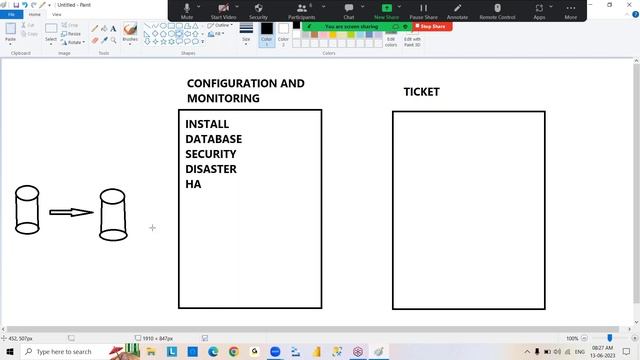Open the Paint help icon
The image size is (640, 360).
pos(635,14)
